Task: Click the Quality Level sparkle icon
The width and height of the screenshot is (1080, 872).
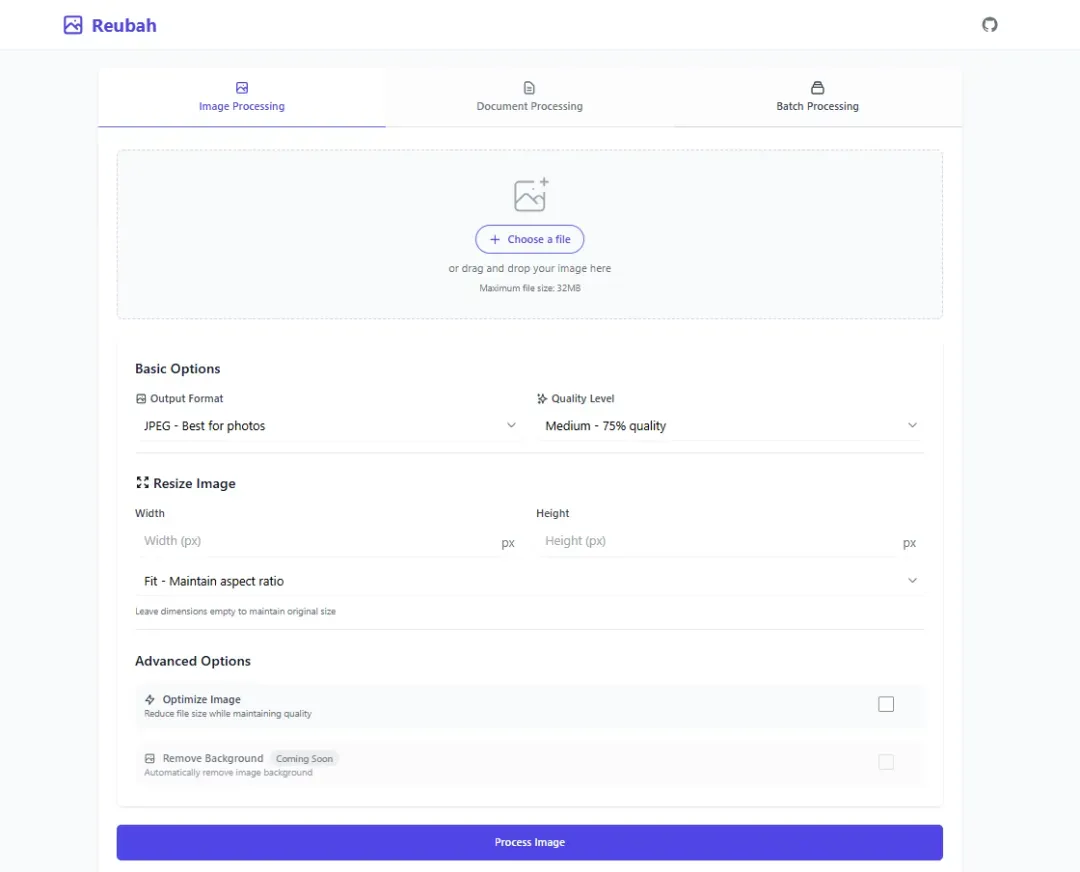Action: [x=541, y=398]
